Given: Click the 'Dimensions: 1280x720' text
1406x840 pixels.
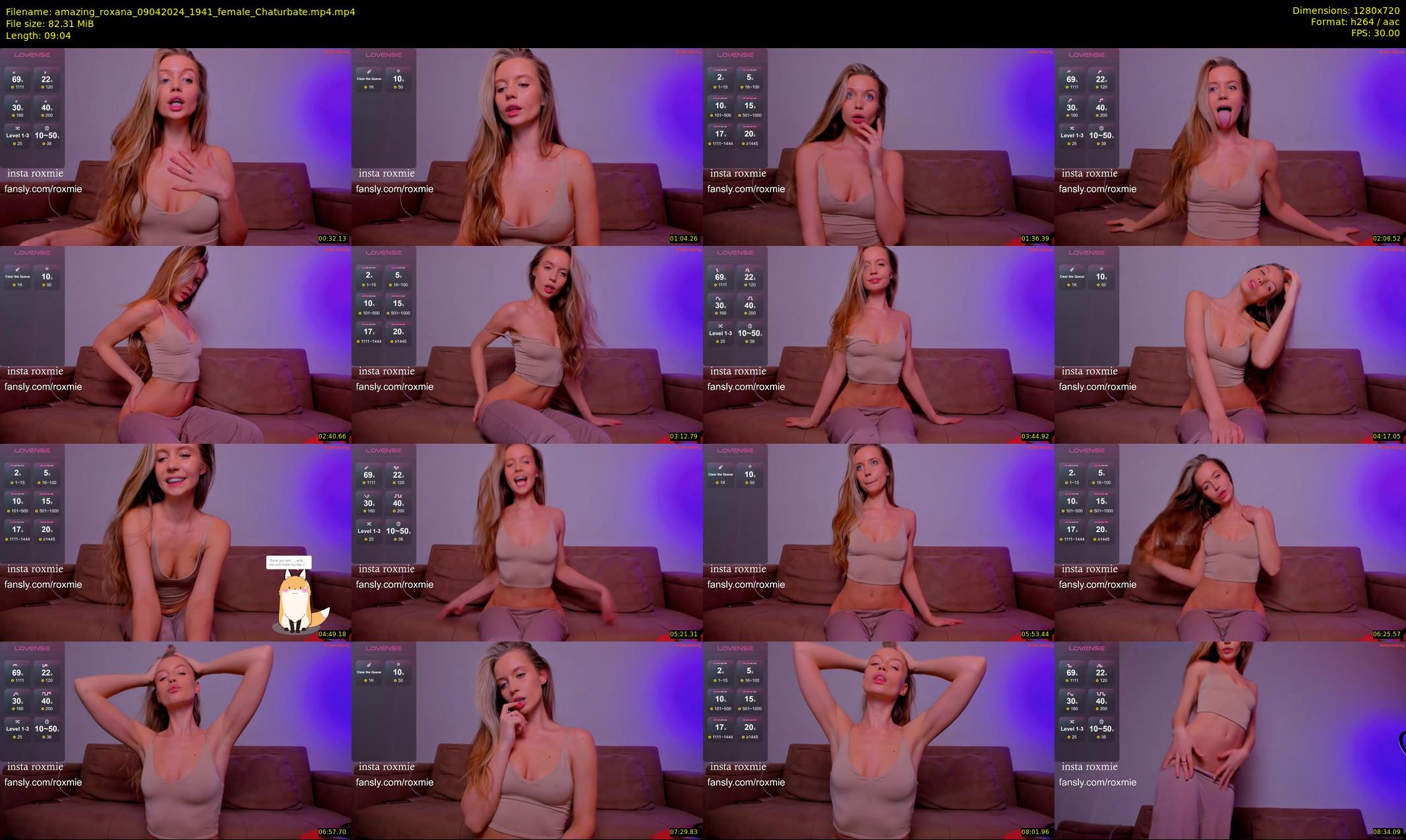Looking at the screenshot, I should point(1345,11).
